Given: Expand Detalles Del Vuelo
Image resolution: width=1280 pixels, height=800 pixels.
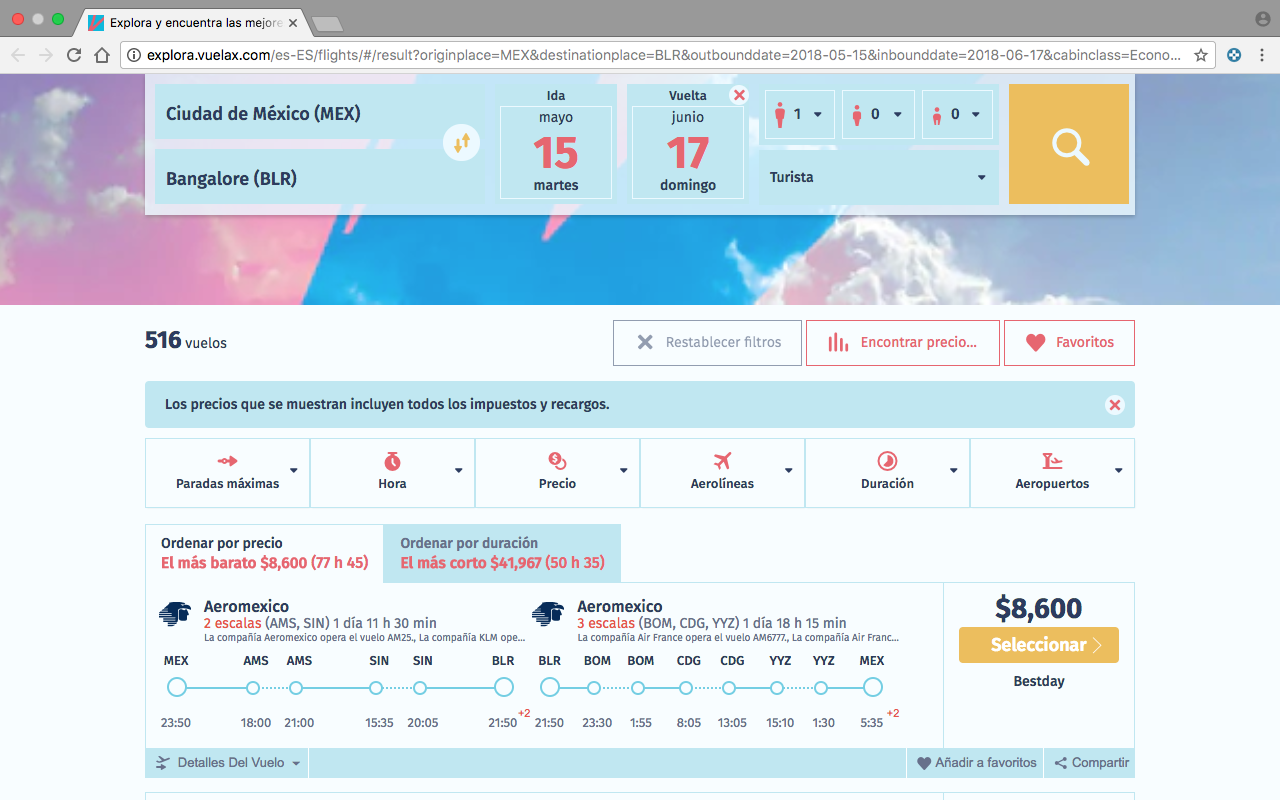Looking at the screenshot, I should (x=227, y=763).
